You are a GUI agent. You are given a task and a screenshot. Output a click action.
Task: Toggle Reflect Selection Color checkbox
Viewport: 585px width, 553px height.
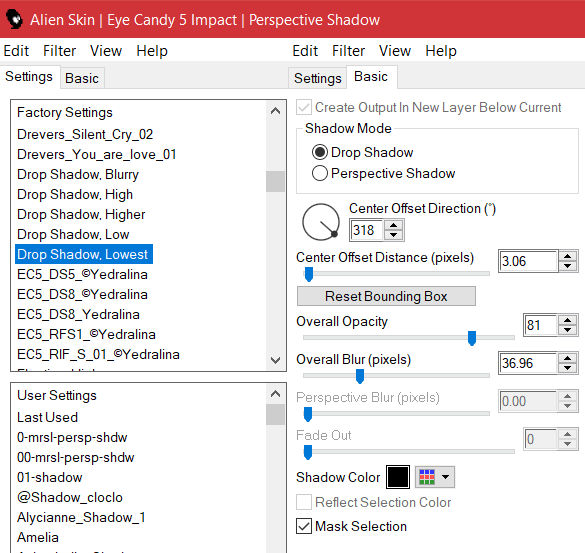[304, 502]
